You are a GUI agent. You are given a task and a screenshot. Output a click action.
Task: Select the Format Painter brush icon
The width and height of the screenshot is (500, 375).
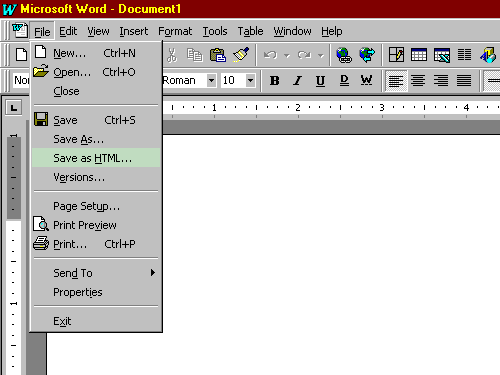point(241,55)
